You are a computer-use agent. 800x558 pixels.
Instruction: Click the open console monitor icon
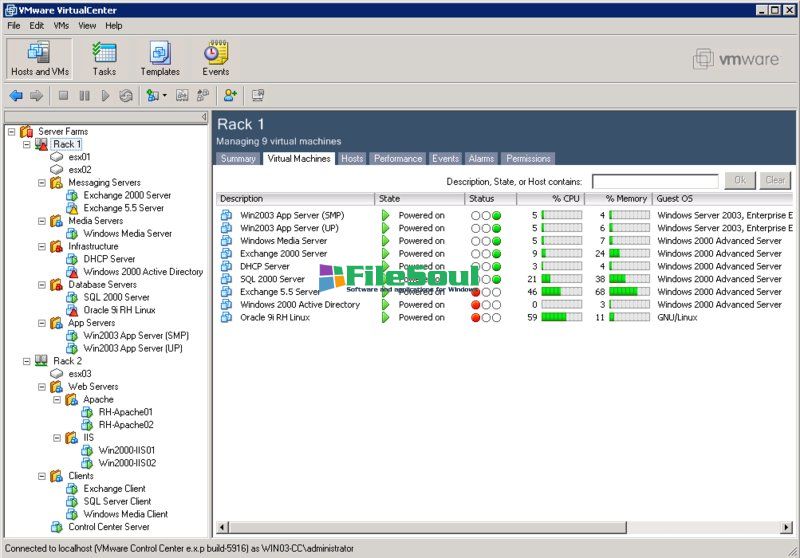[x=258, y=96]
